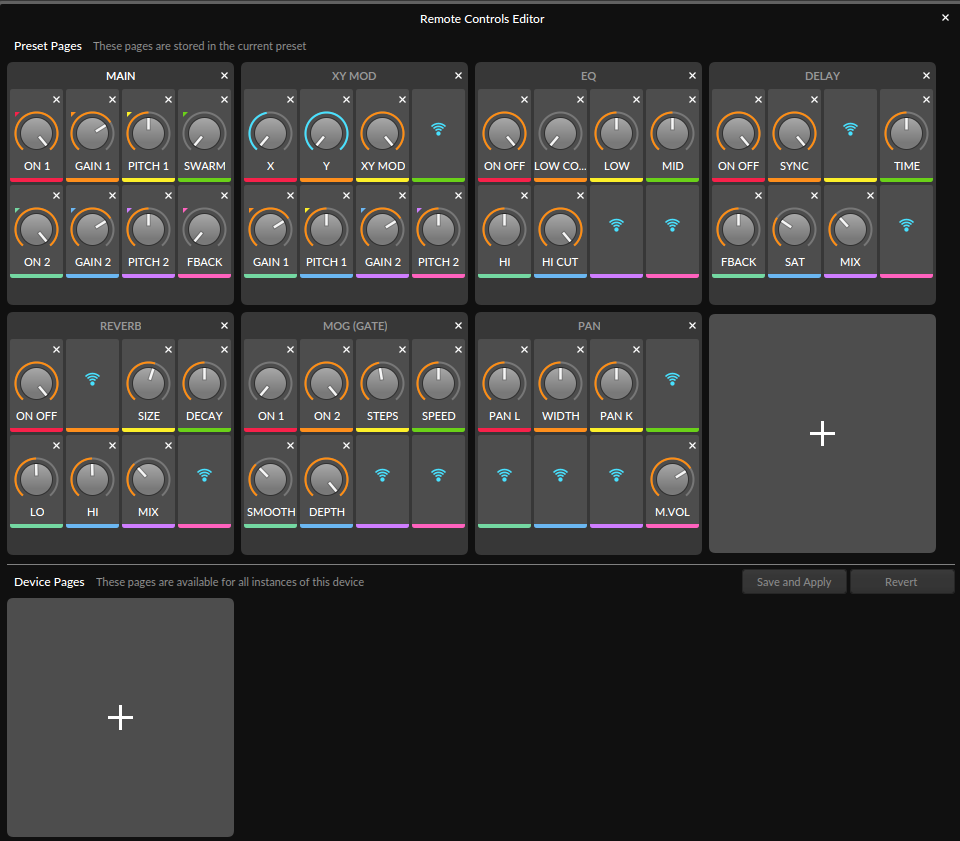Screen dimensions: 960x841
Task: Click the blue-slot mapping icon on PAN page
Action: (560, 475)
